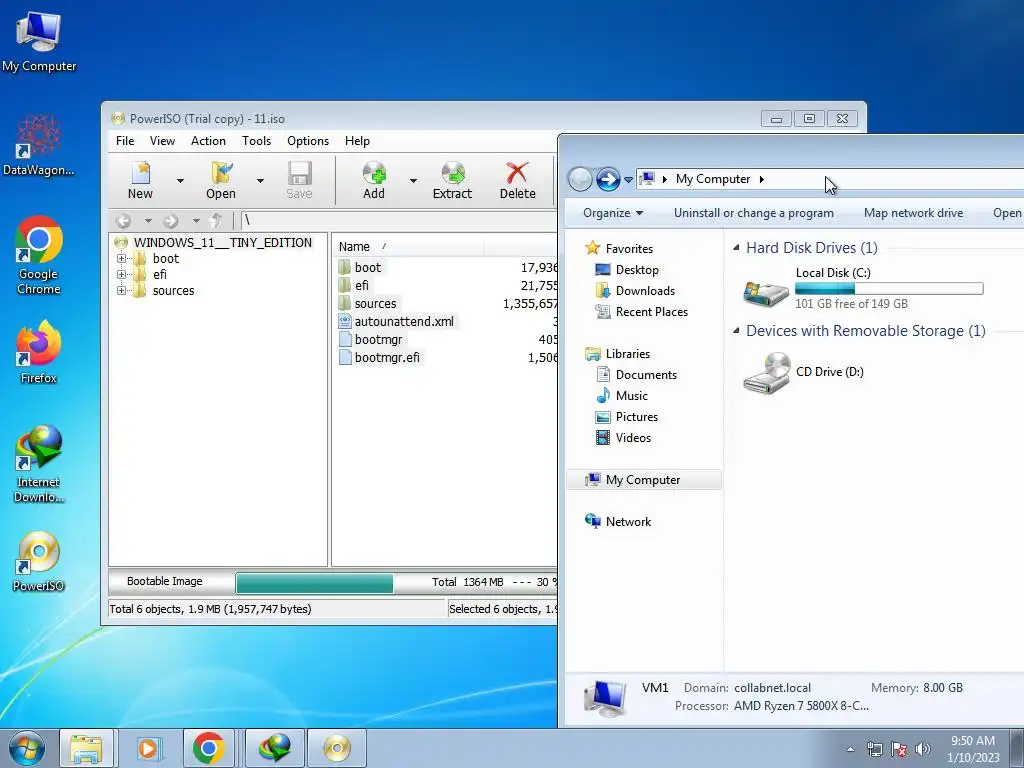Click PowerISO's back navigation arrow
The height and width of the screenshot is (768, 1024).
123,221
